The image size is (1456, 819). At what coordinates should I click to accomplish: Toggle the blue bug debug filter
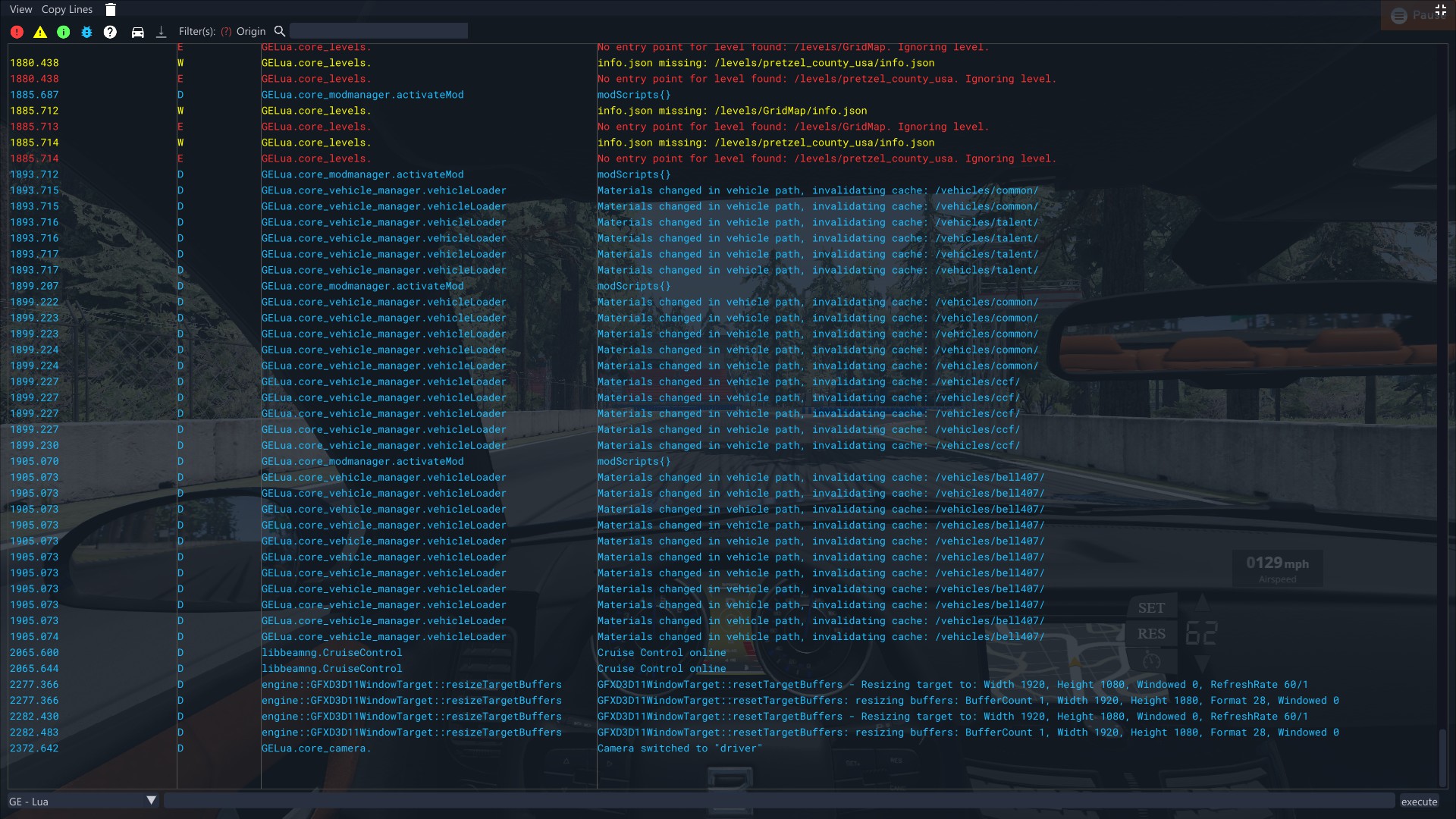[x=86, y=32]
